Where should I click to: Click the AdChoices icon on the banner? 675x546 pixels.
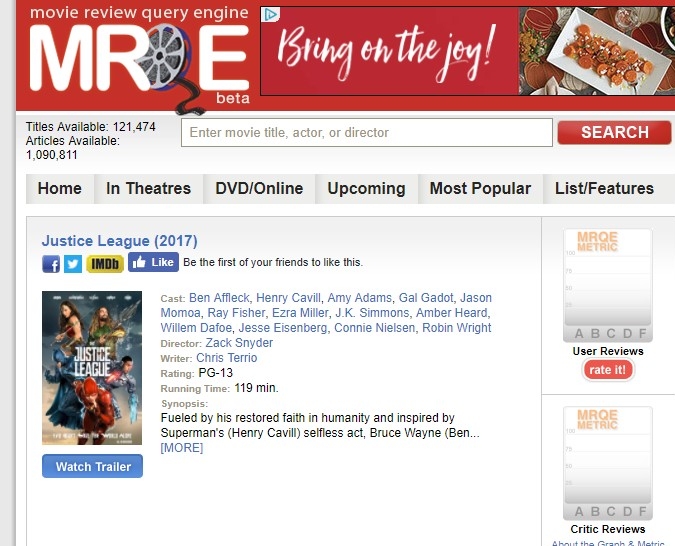pyautogui.click(x=270, y=14)
